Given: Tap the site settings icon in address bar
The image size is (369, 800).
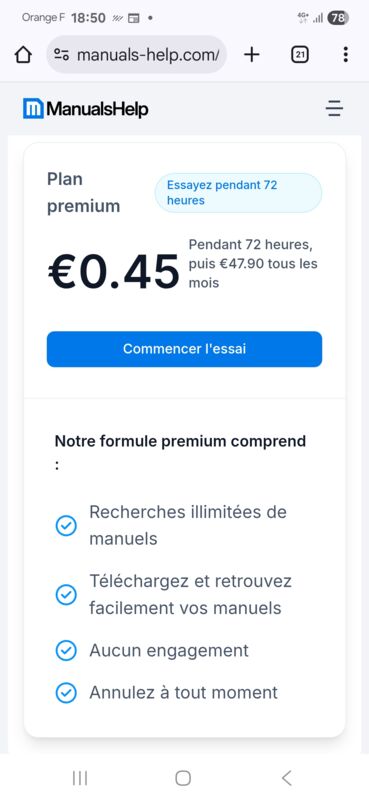Looking at the screenshot, I should coord(61,55).
